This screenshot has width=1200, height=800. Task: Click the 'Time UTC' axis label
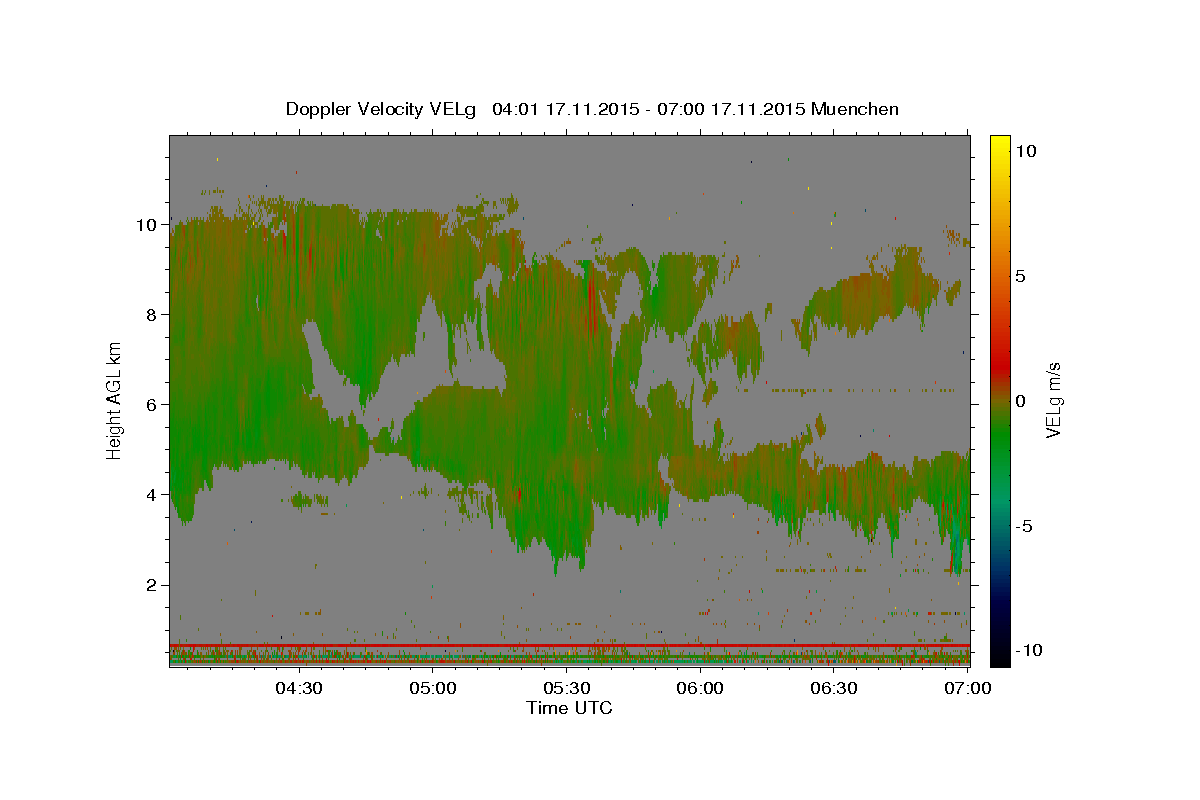click(x=569, y=708)
